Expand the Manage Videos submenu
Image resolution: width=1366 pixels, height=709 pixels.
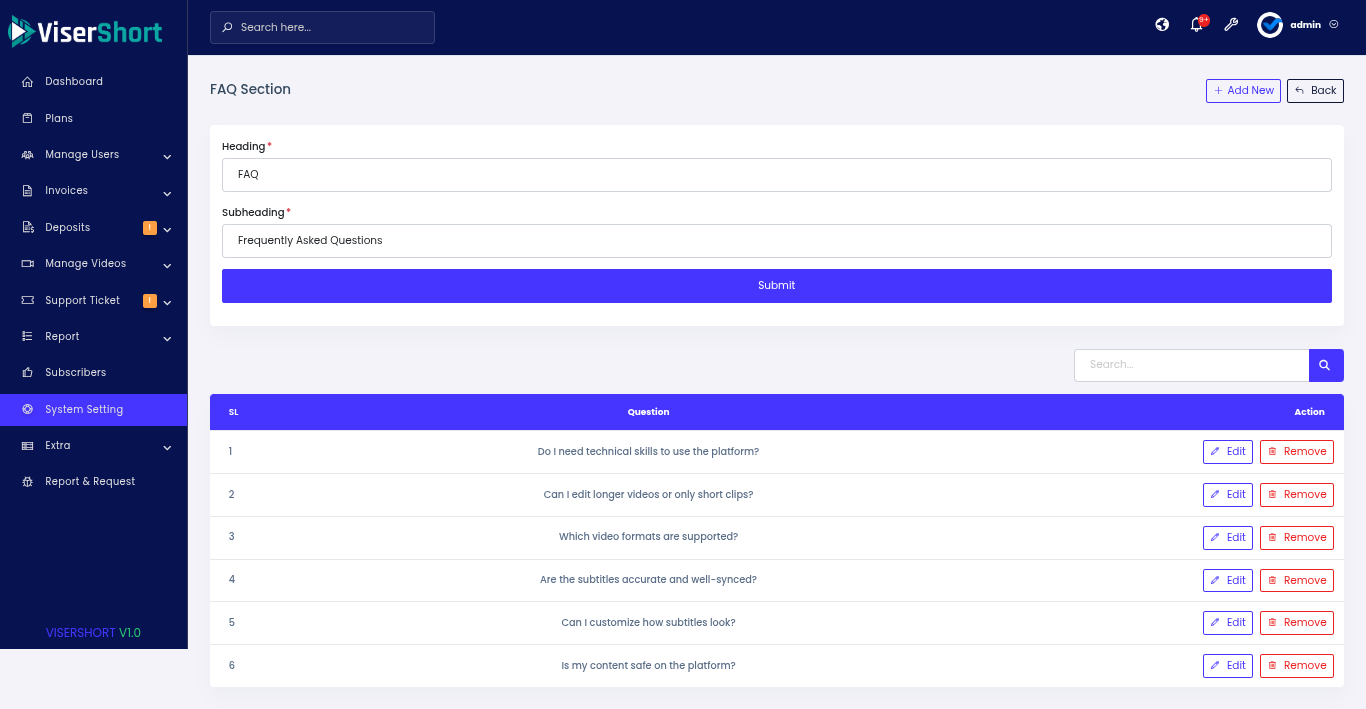93,264
